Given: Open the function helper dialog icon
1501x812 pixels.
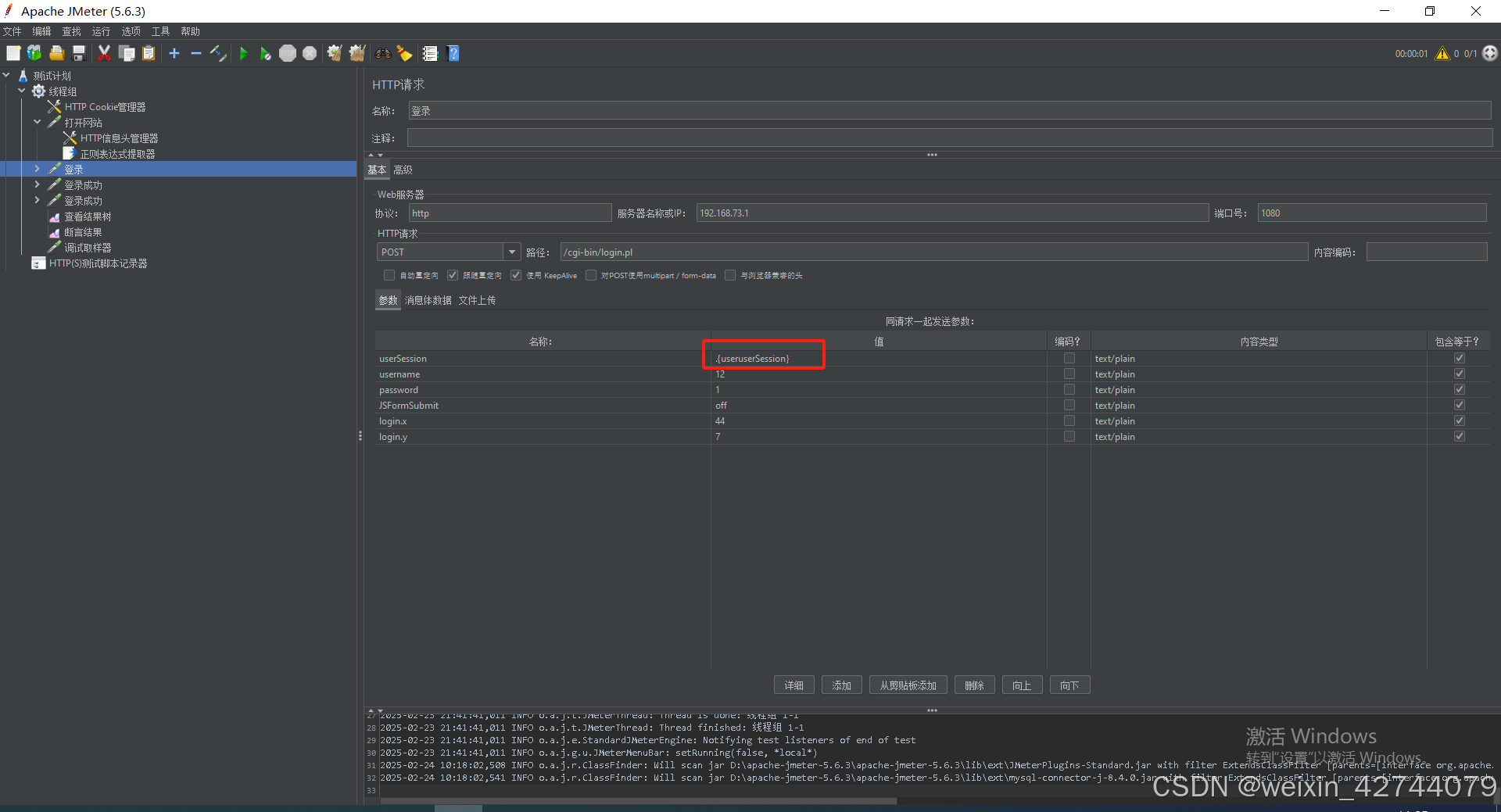Looking at the screenshot, I should [x=430, y=53].
